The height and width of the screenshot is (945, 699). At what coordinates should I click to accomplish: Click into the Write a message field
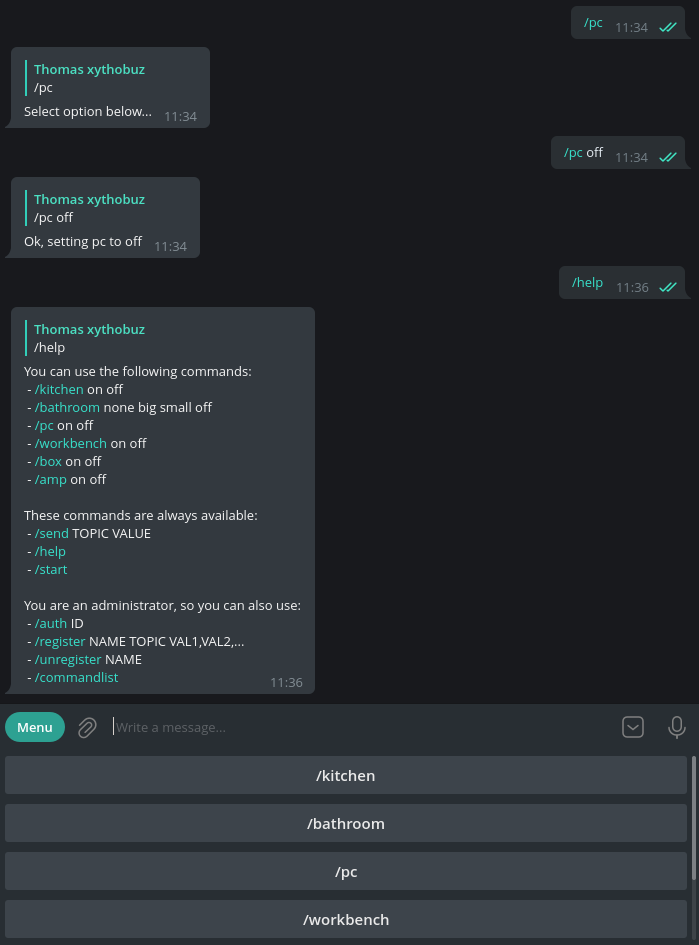(x=362, y=727)
